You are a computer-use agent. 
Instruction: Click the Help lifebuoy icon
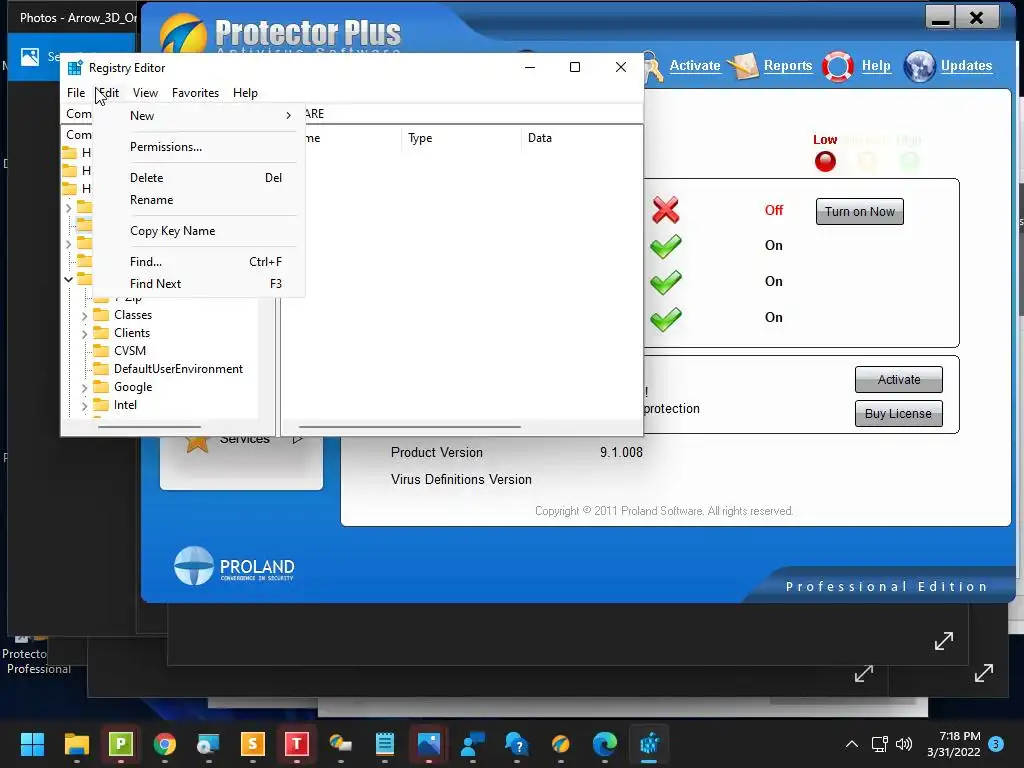coord(838,66)
